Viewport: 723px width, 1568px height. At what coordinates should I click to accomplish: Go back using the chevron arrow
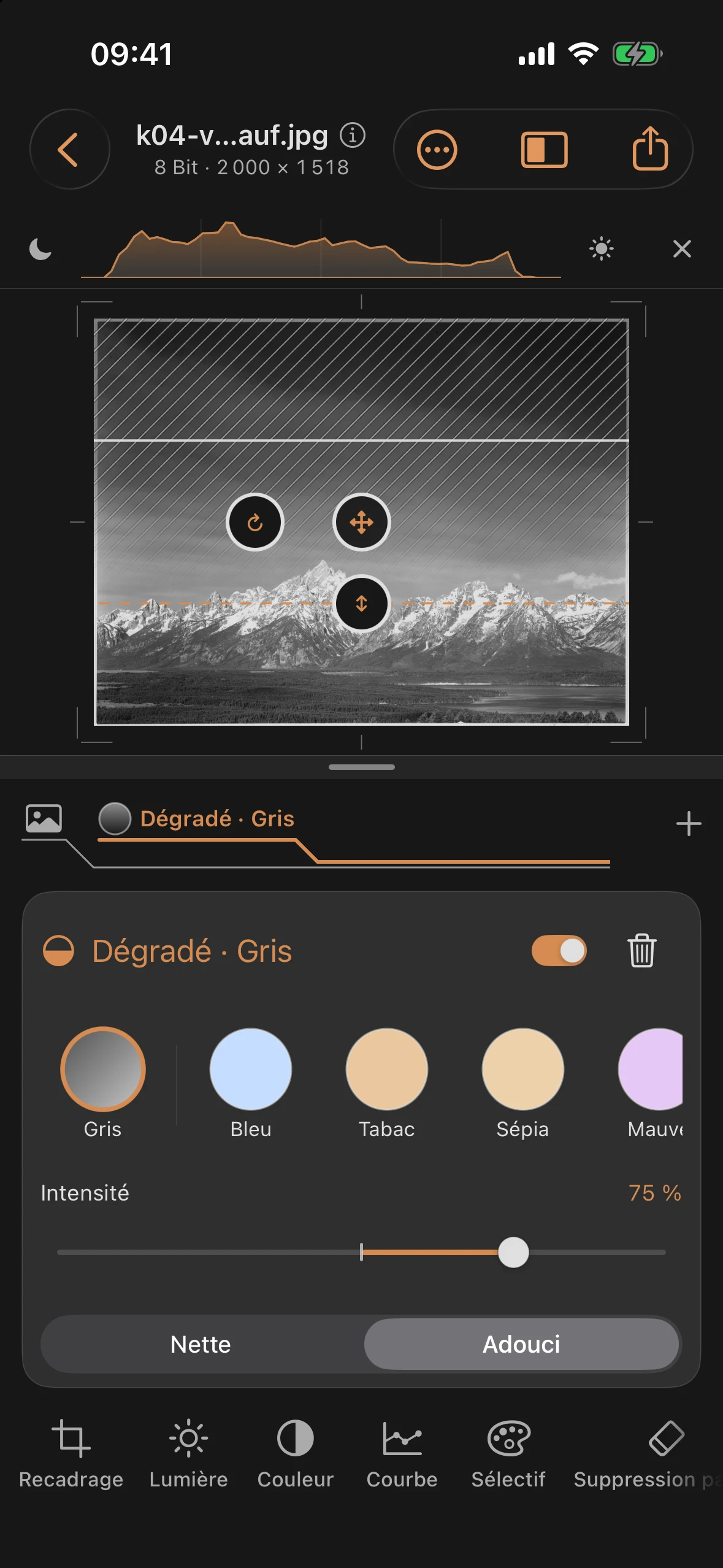tap(69, 149)
